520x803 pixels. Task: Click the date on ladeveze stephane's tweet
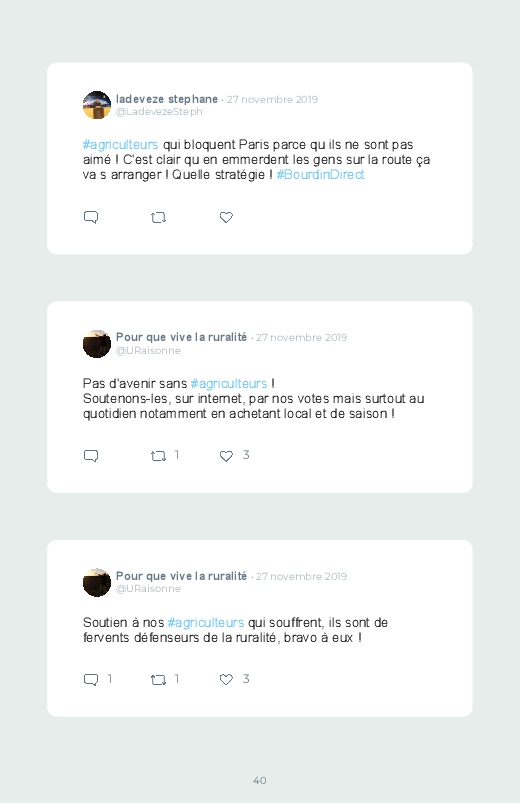click(273, 99)
